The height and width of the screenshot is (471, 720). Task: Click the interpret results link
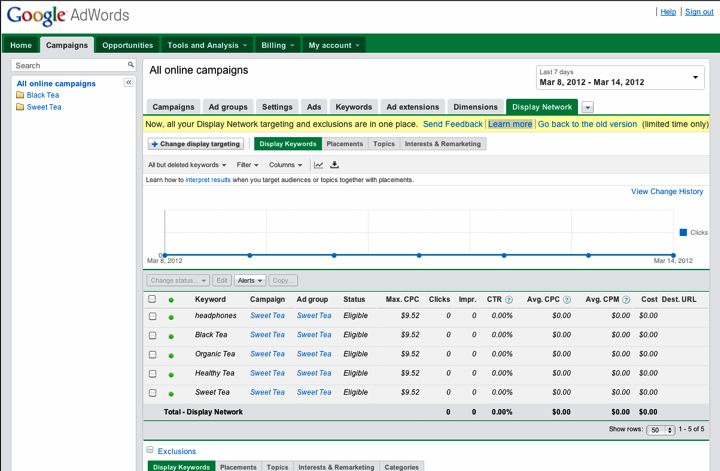click(x=208, y=180)
